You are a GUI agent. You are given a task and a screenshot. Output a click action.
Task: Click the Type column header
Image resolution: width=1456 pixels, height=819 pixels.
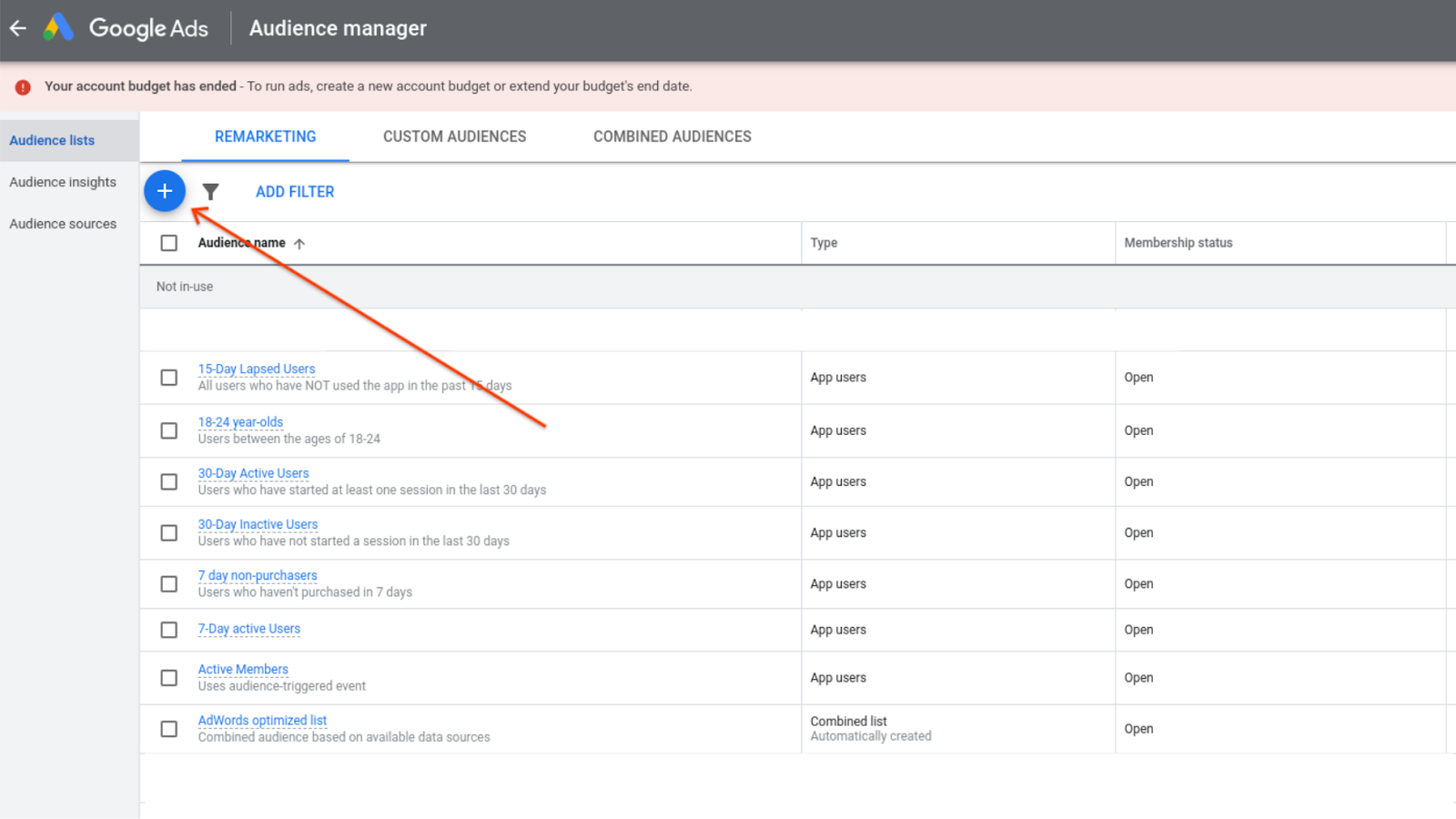824,243
